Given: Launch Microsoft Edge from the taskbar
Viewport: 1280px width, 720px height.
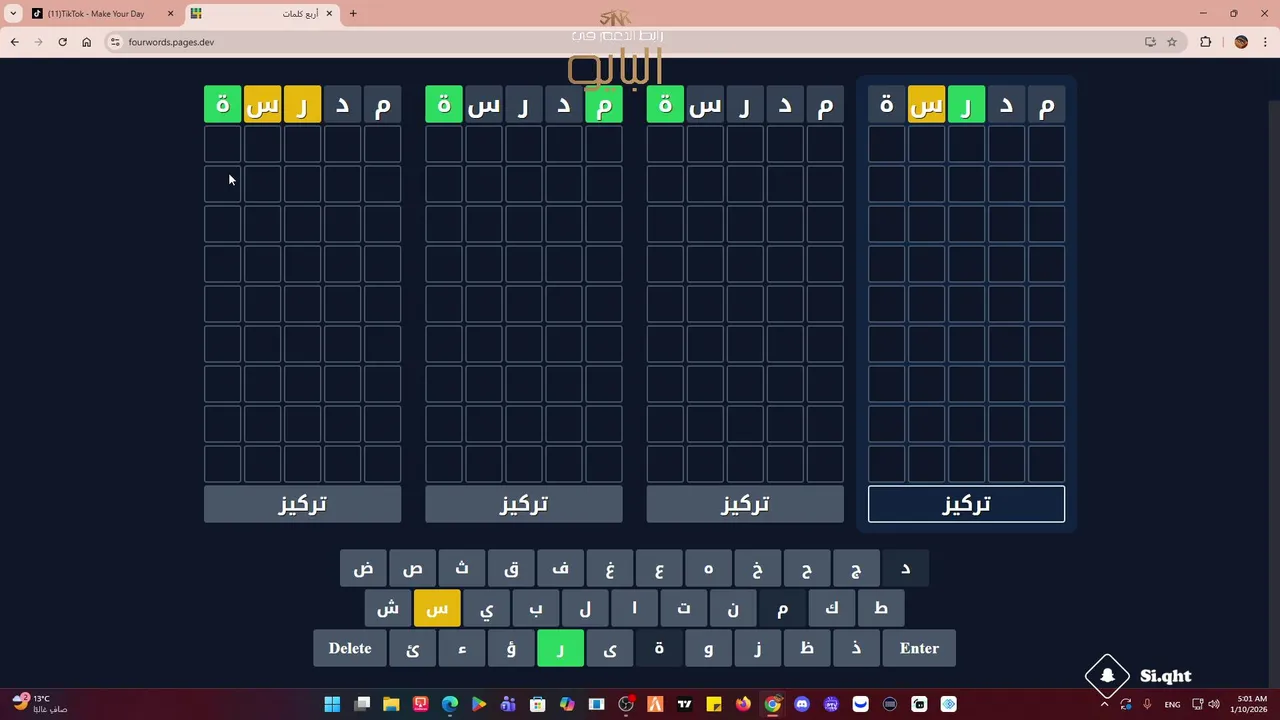Looking at the screenshot, I should pos(450,704).
